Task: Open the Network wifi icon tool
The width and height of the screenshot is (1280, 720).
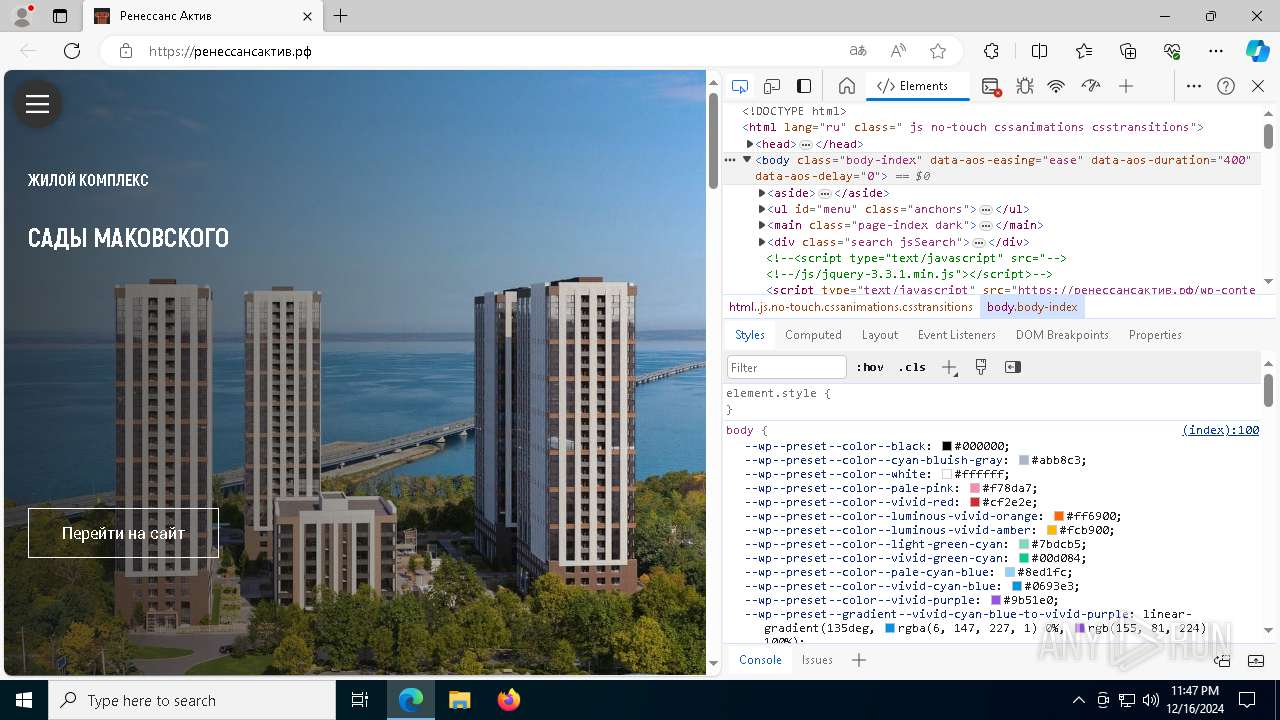Action: [1056, 86]
